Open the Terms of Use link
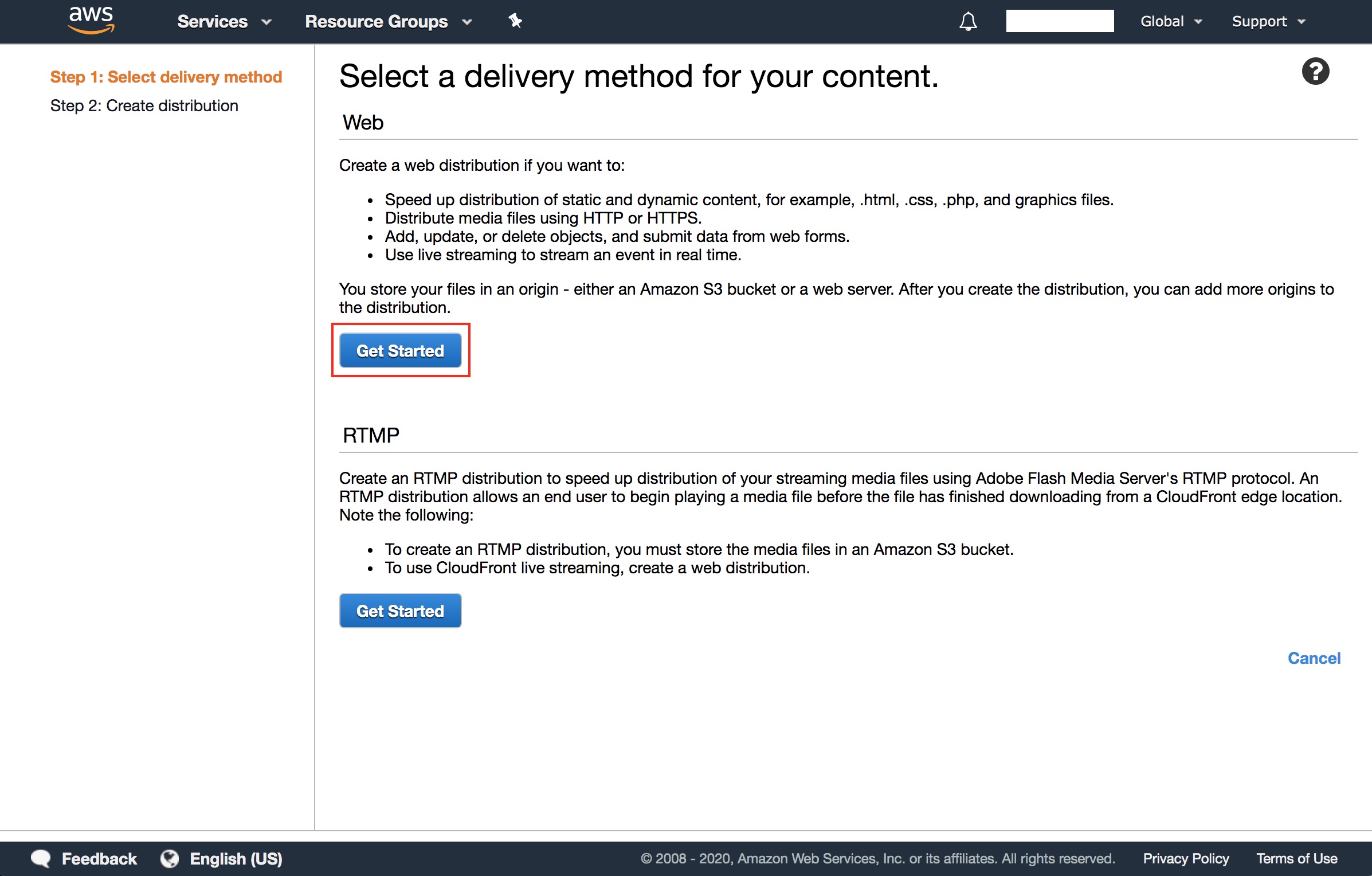This screenshot has width=1372, height=876. click(1296, 858)
